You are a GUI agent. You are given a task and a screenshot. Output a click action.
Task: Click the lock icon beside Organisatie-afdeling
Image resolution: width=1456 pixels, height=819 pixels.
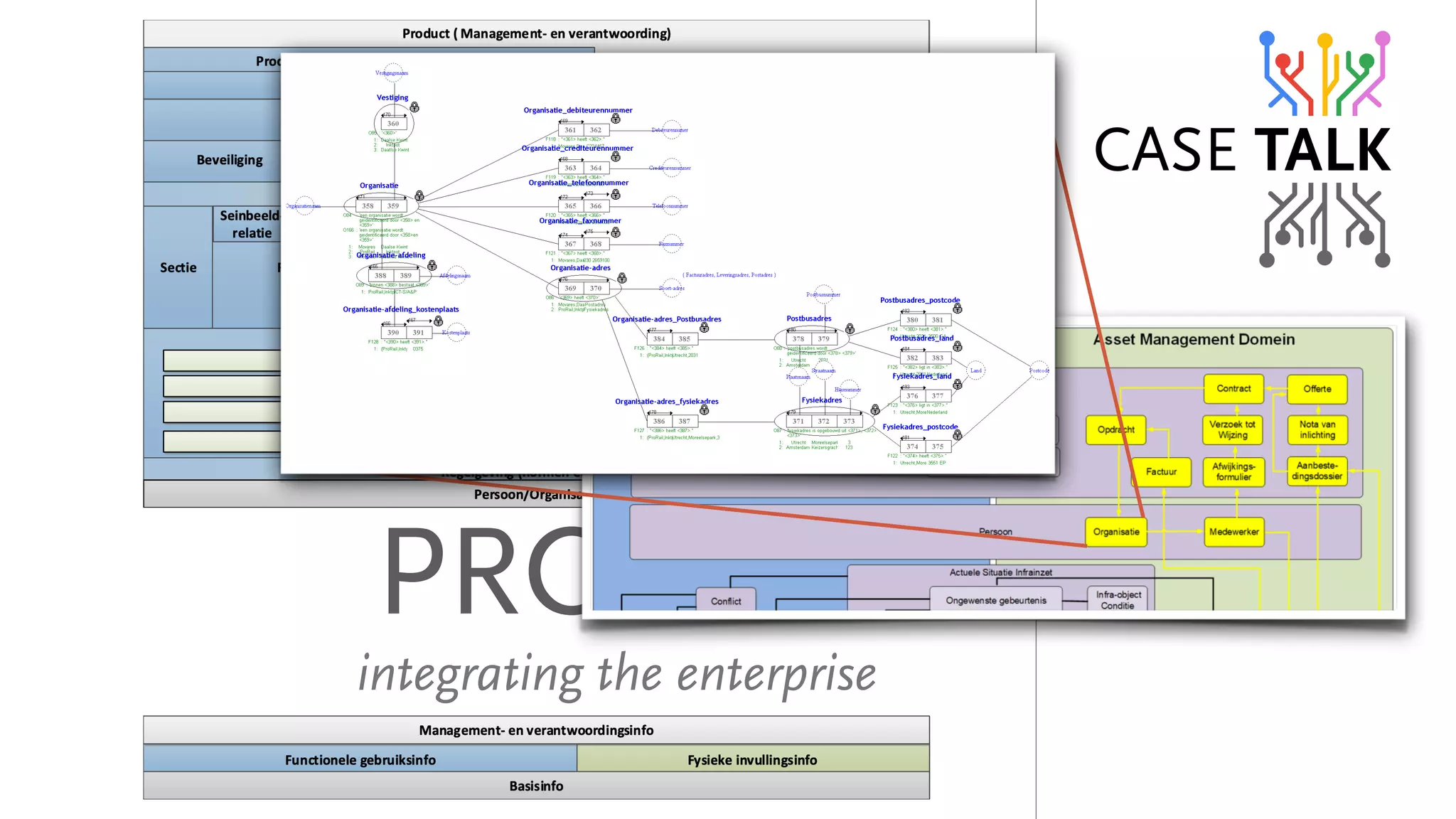432,265
